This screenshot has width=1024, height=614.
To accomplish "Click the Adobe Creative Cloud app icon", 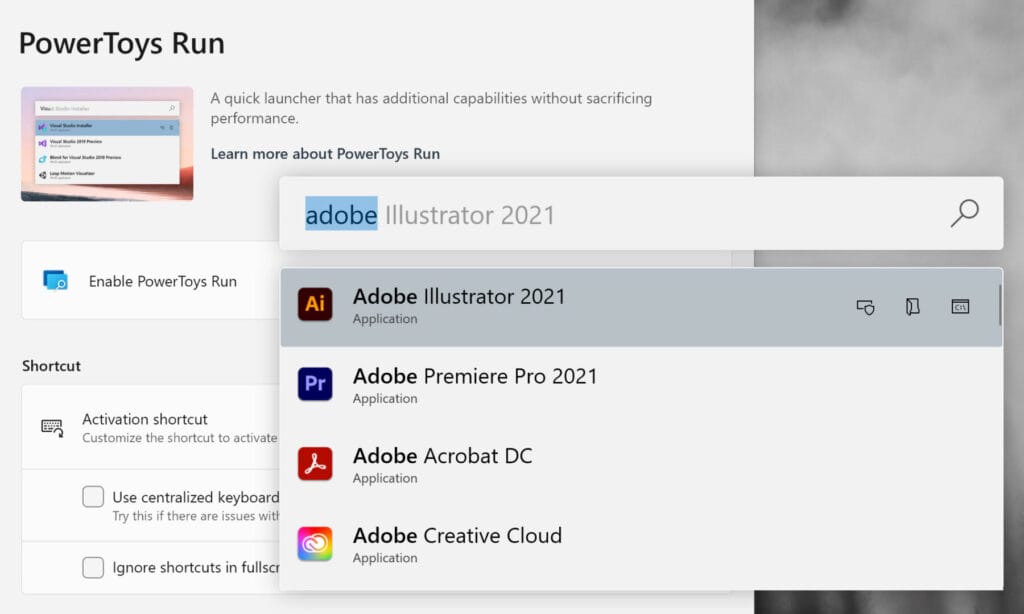I will point(315,543).
